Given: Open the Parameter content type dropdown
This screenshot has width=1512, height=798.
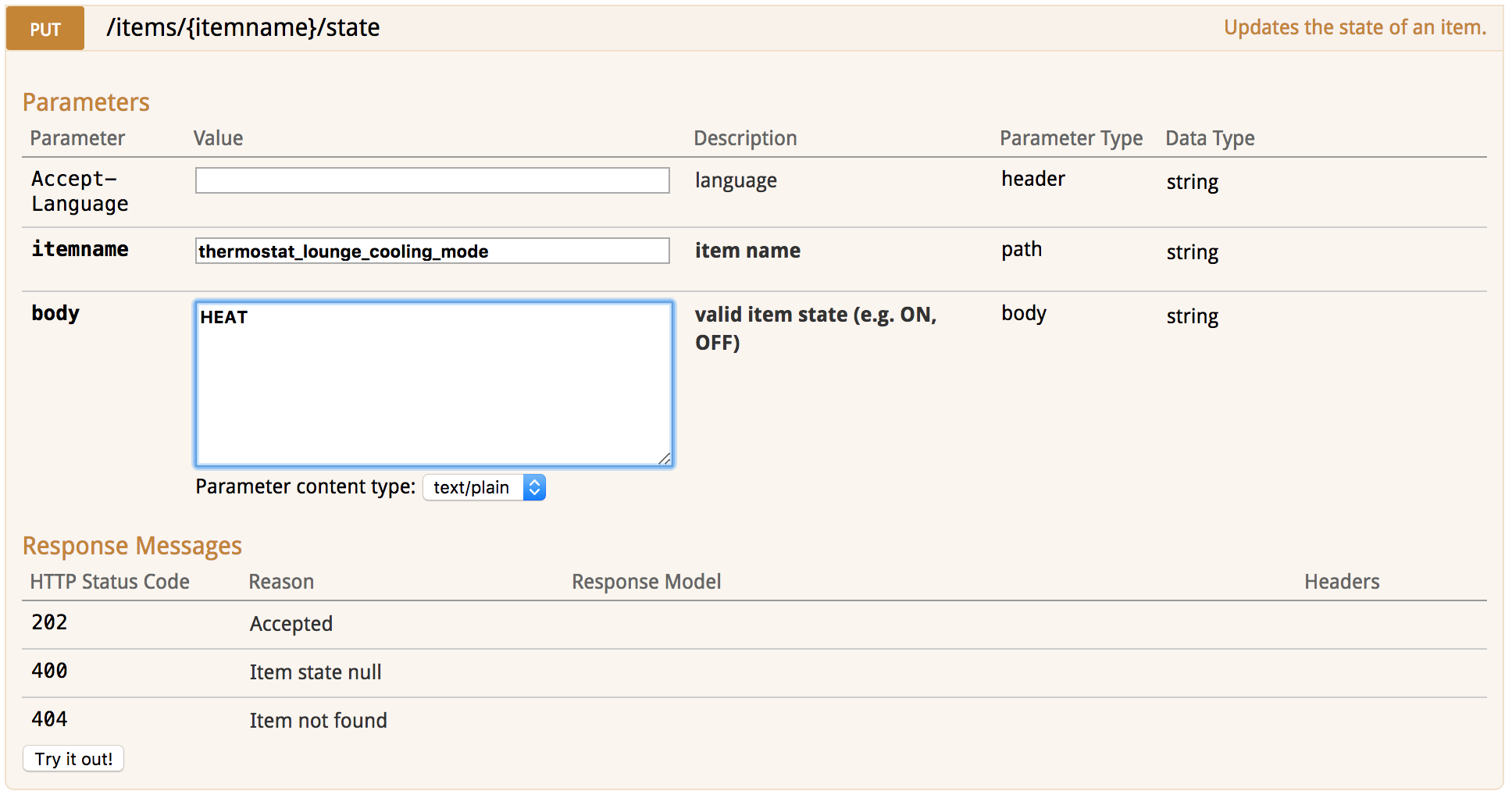Looking at the screenshot, I should point(484,487).
